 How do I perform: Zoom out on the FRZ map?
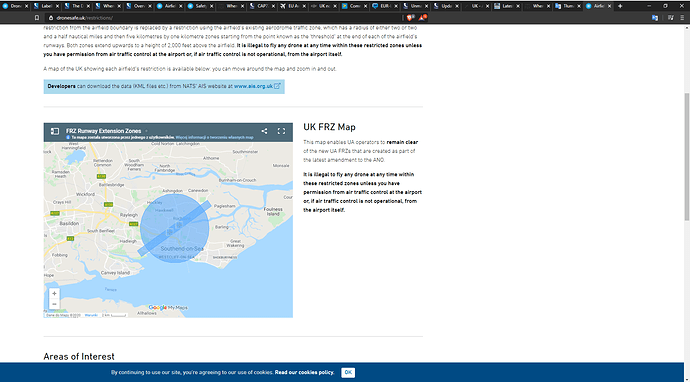coord(54,304)
